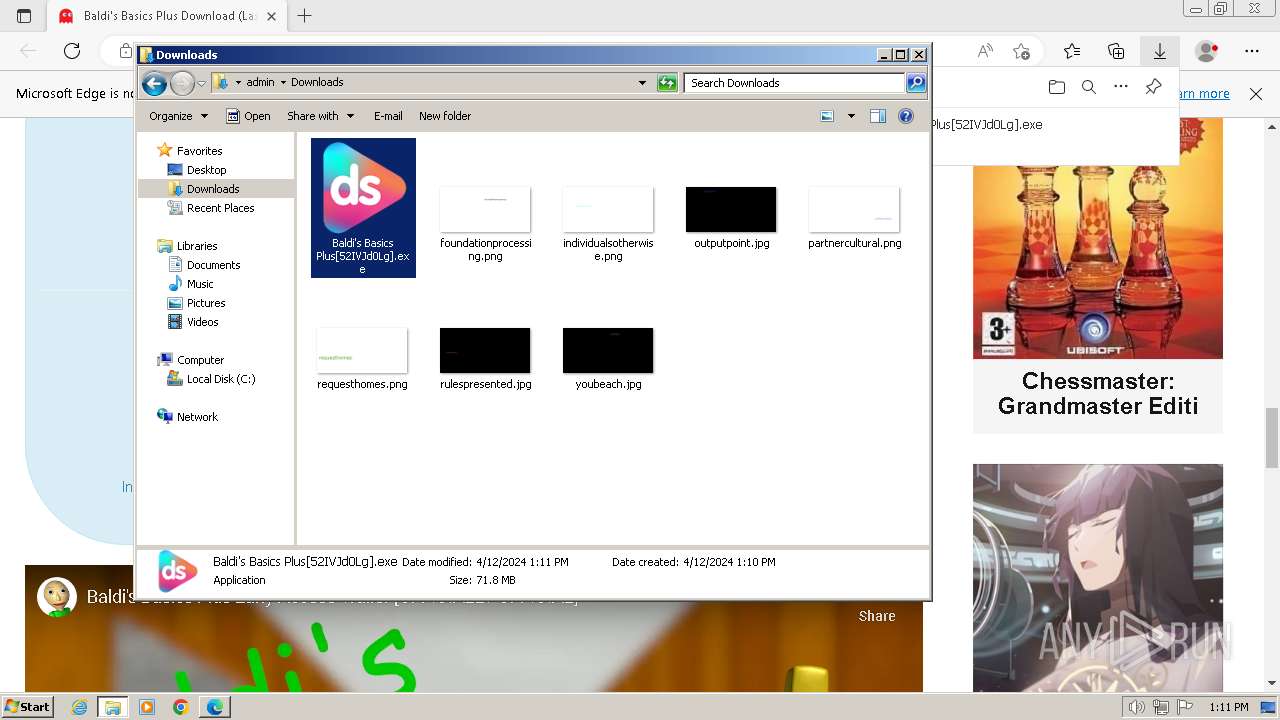Click the volume icon in system tray

(1136, 707)
